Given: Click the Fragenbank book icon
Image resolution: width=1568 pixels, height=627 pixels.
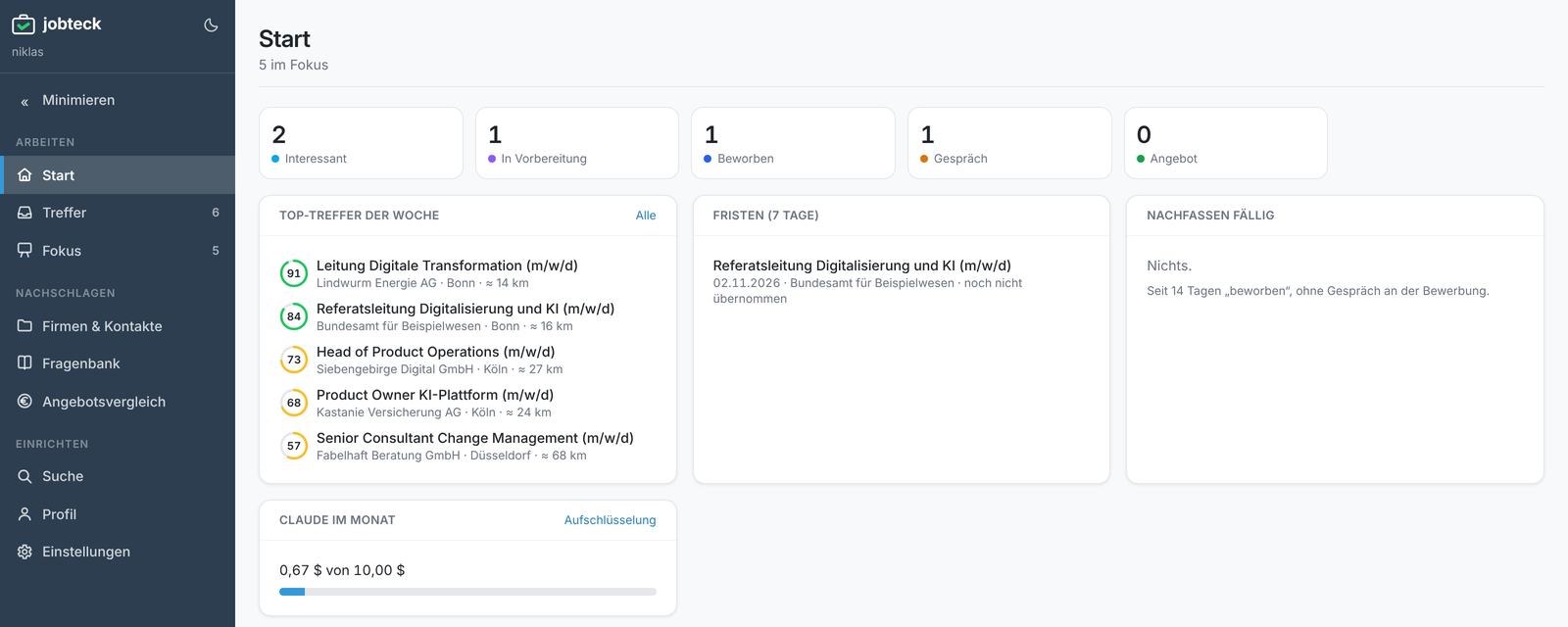Looking at the screenshot, I should 24,363.
